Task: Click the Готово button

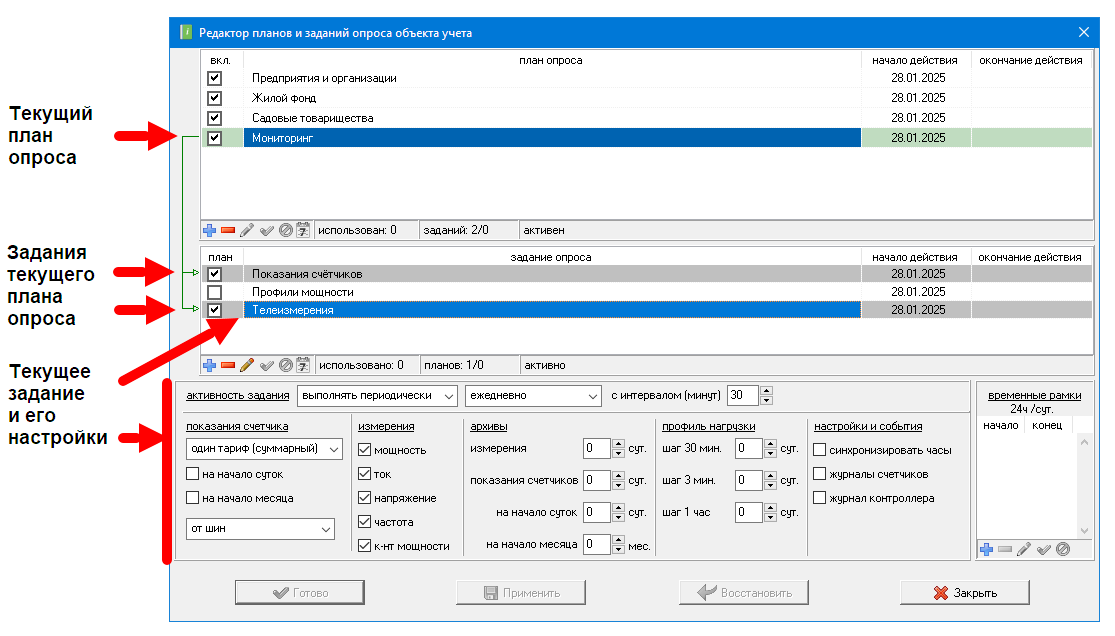Action: [300, 593]
